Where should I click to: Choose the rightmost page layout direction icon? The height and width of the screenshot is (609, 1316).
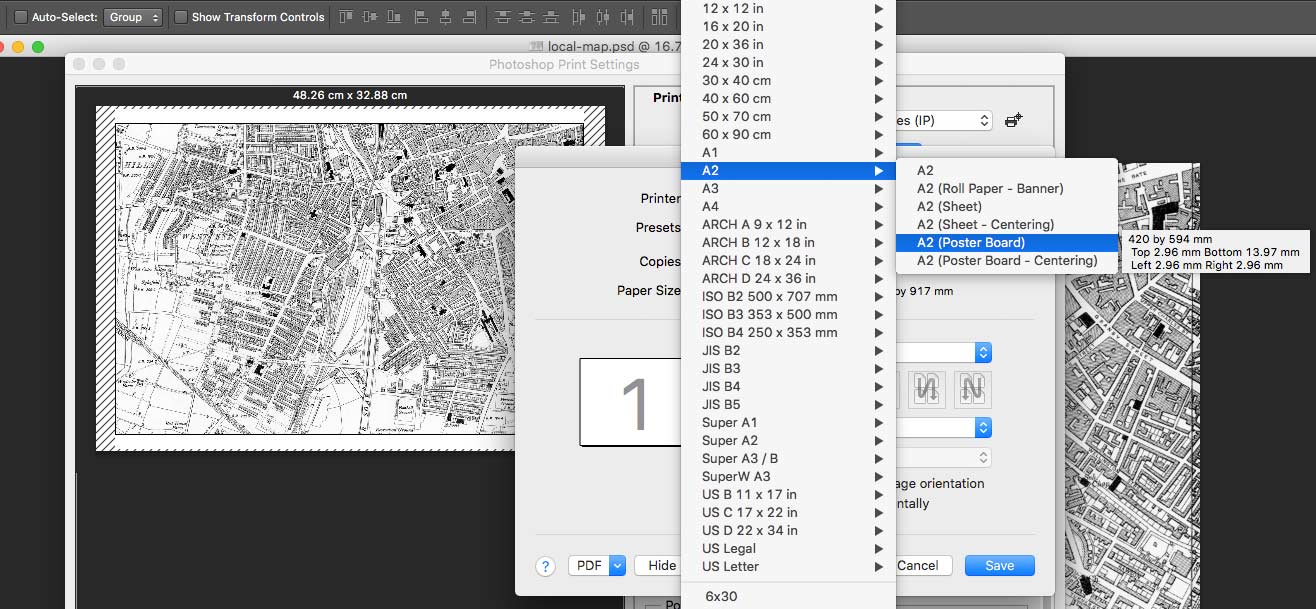(972, 389)
